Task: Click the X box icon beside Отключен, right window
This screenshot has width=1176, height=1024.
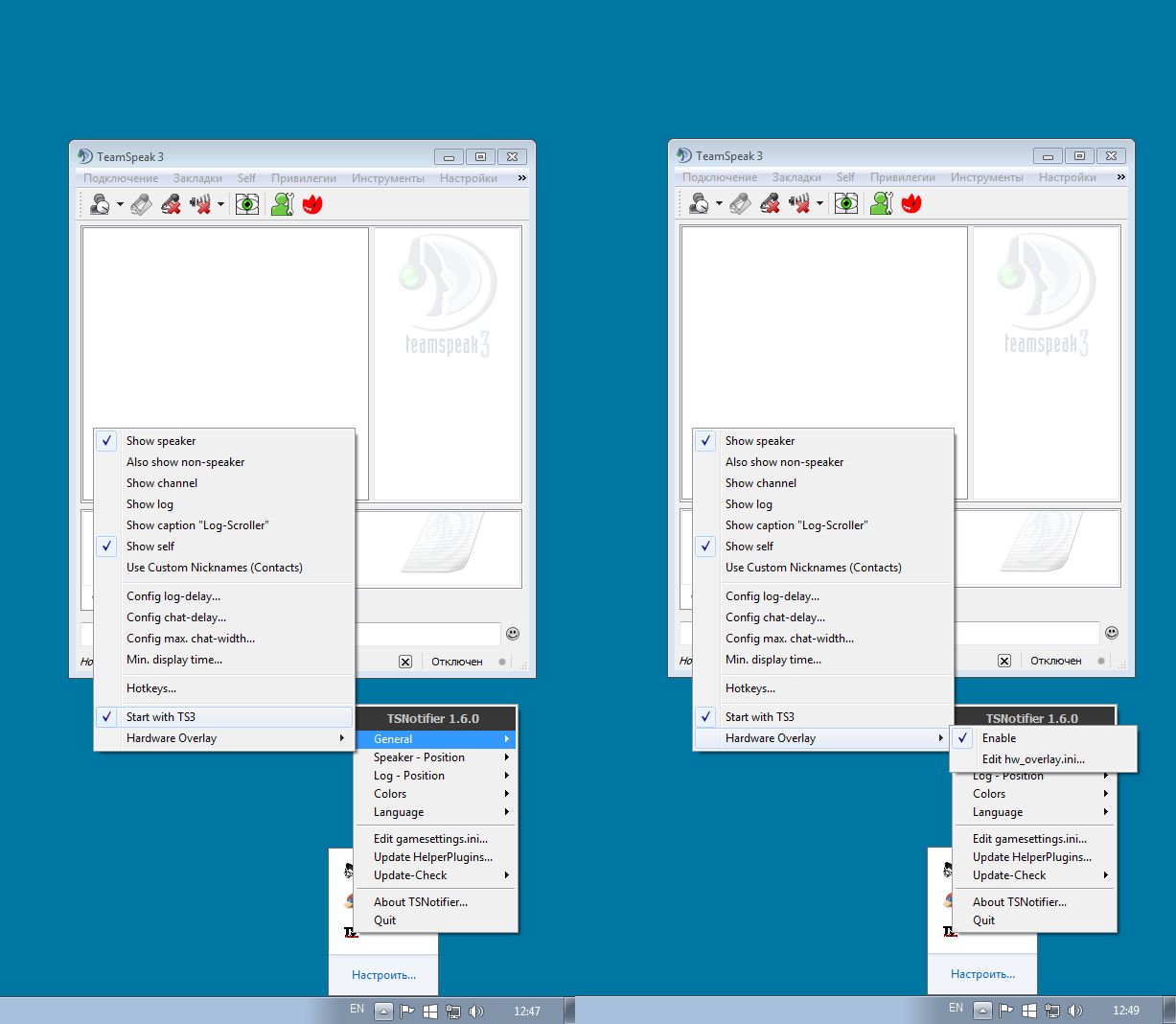Action: [1004, 661]
